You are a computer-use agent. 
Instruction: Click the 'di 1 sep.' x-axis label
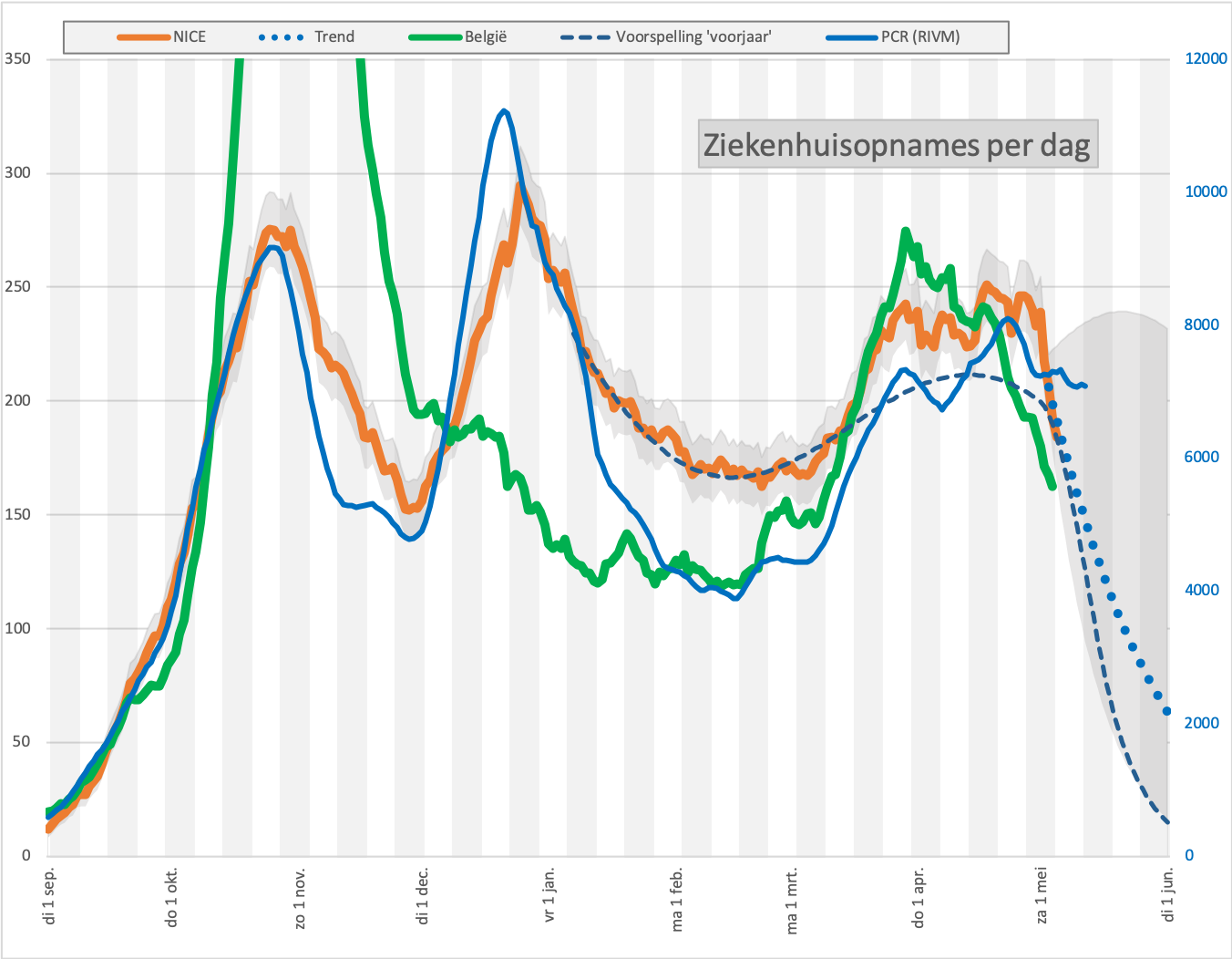click(50, 896)
